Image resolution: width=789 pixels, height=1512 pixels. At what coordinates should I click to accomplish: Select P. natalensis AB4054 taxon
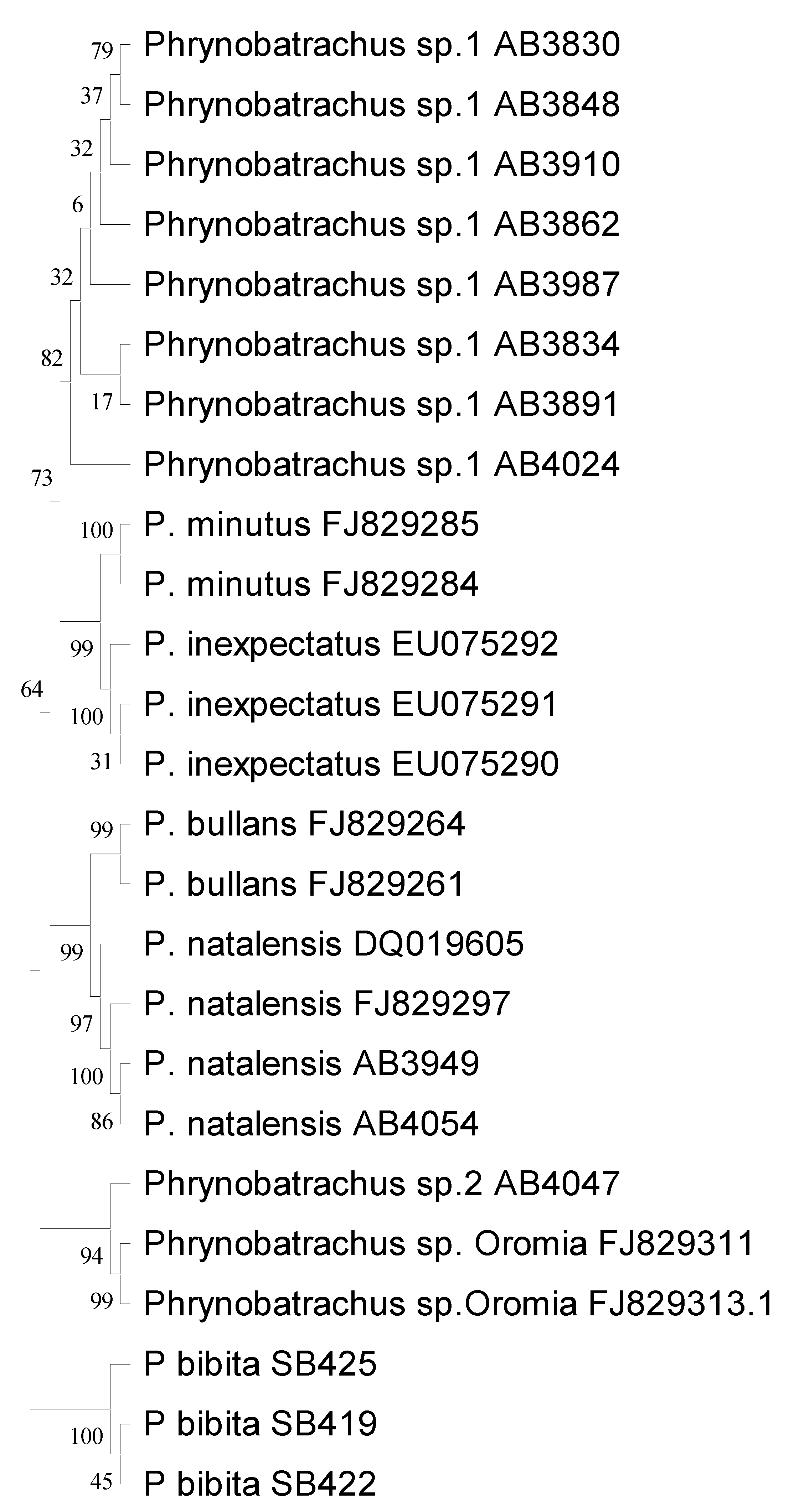(311, 1124)
